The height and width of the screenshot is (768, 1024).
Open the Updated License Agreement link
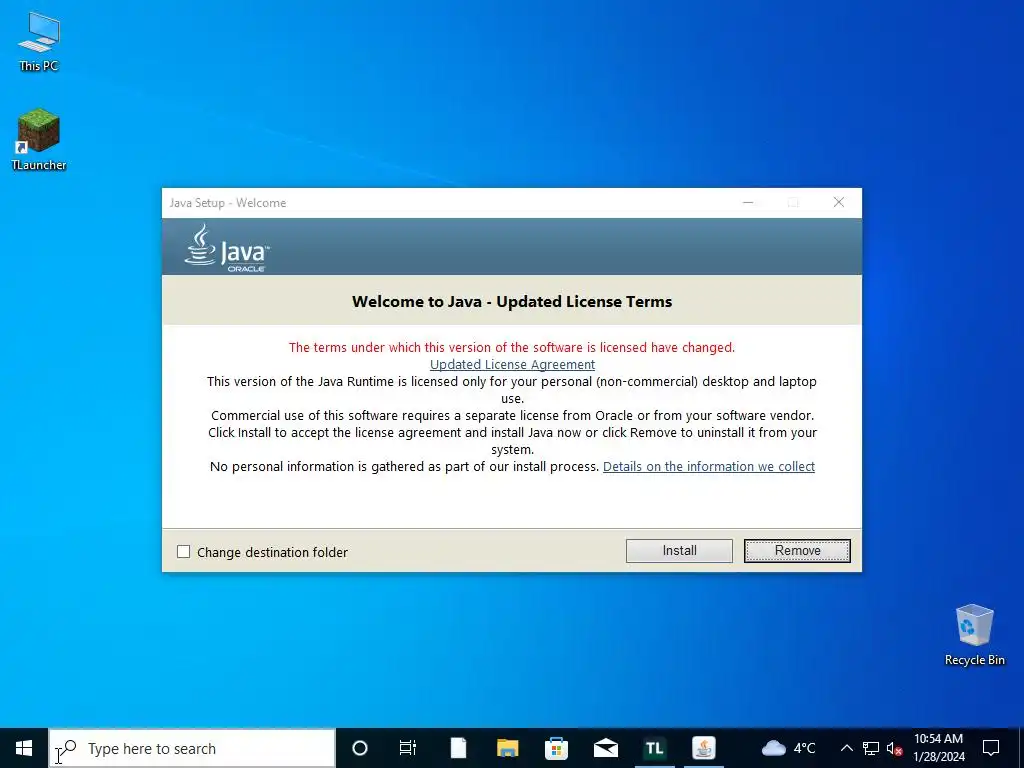(x=512, y=364)
